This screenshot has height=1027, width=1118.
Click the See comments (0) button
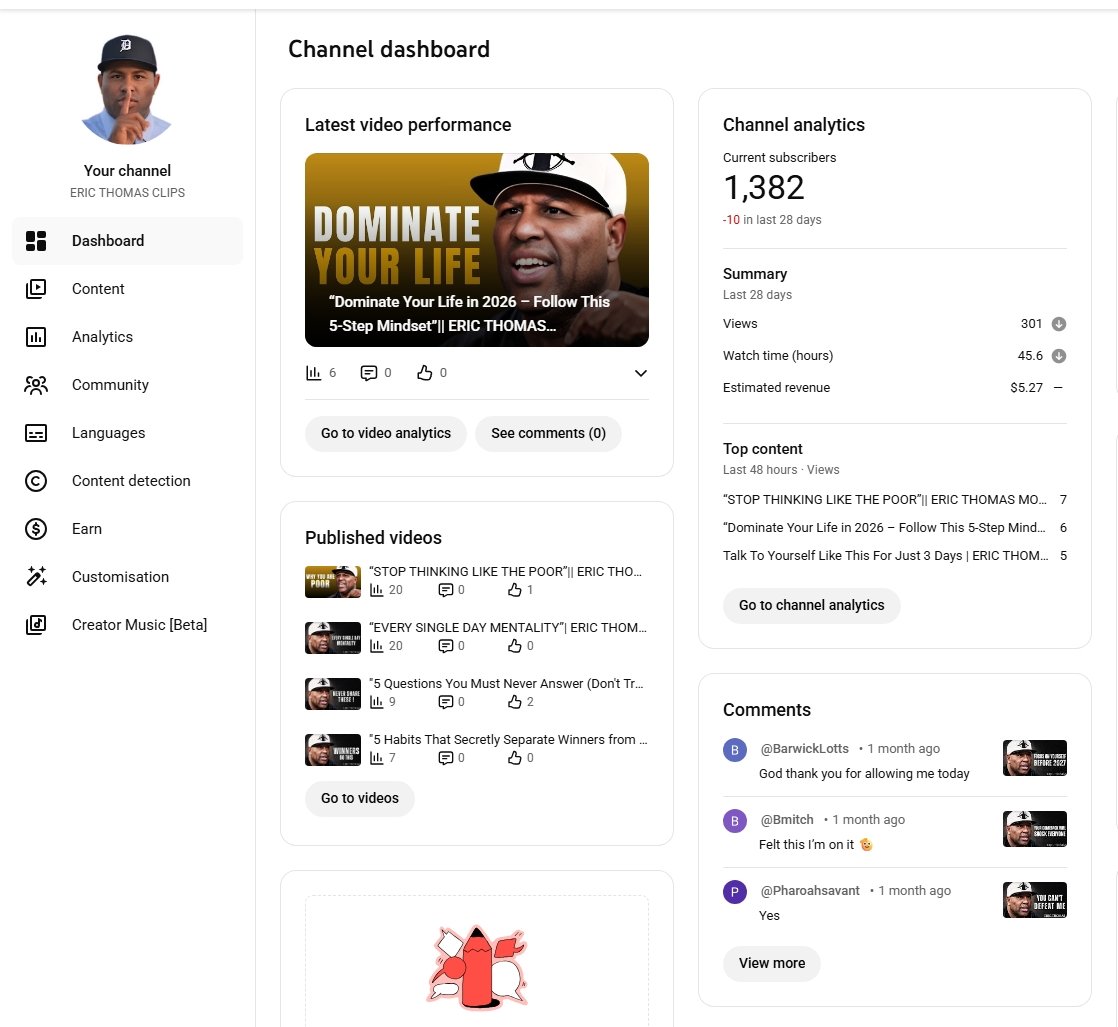pyautogui.click(x=548, y=433)
